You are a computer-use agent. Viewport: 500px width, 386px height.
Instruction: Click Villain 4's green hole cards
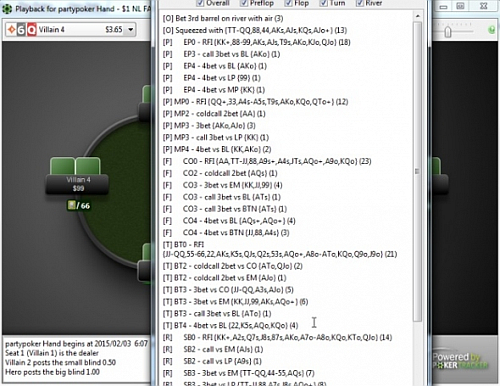coord(75,166)
